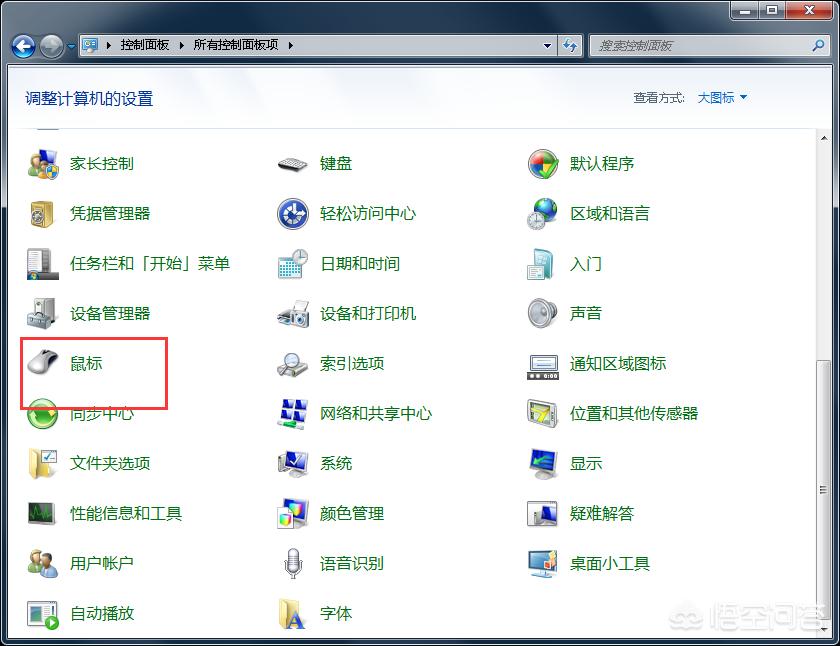The width and height of the screenshot is (840, 646).
Task: Open the 系统 text link
Action: click(336, 463)
